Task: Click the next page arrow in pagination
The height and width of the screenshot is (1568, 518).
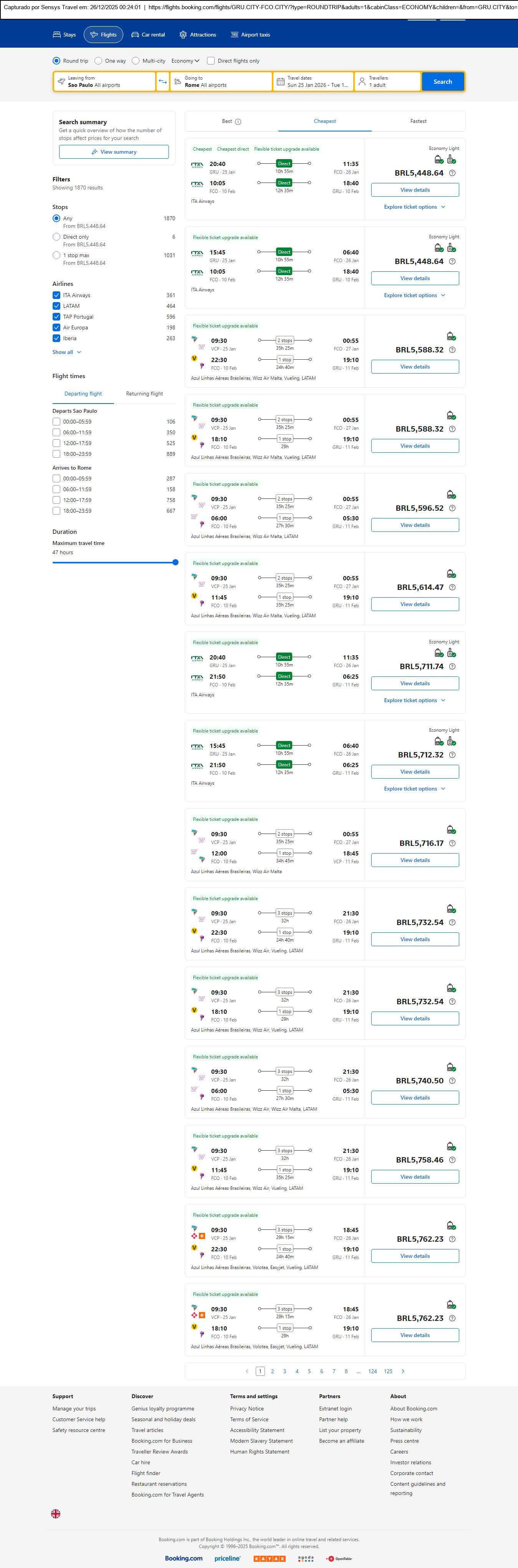Action: point(402,1371)
